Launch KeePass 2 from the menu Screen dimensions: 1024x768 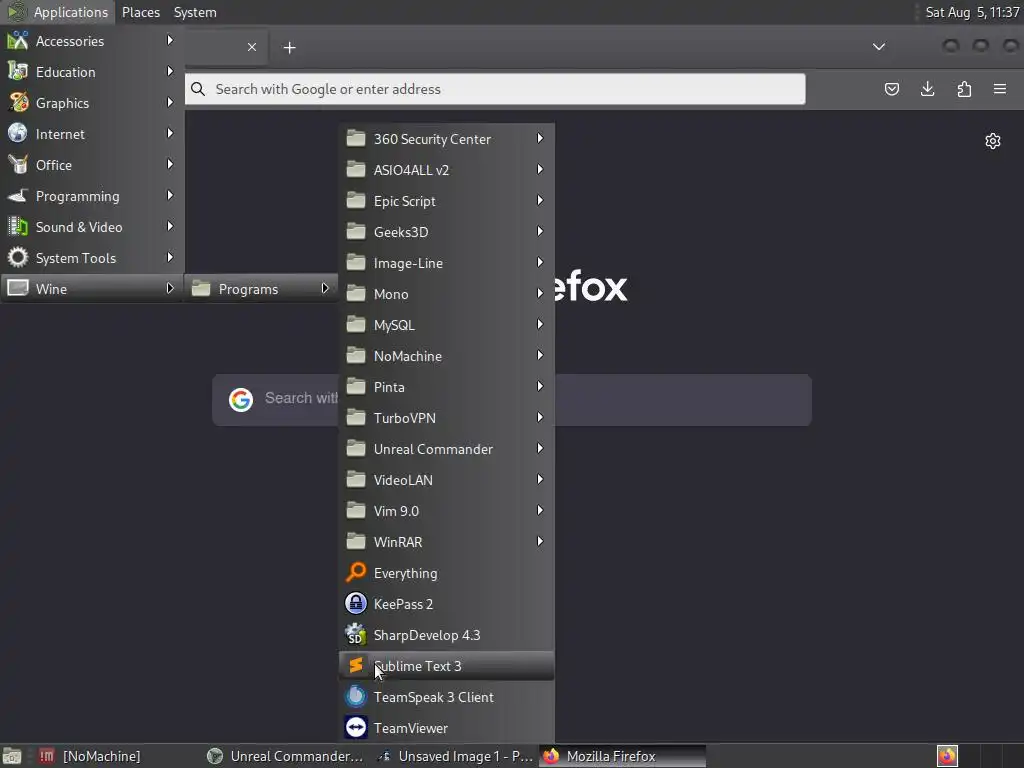coord(447,604)
